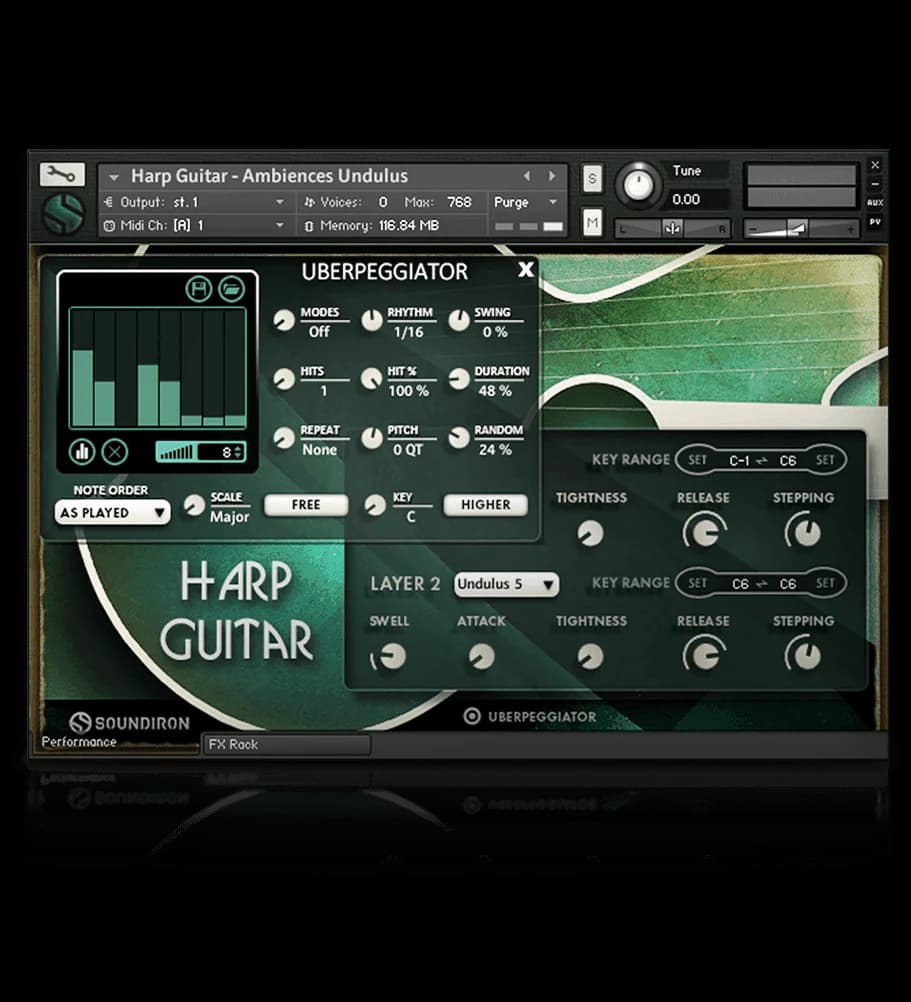The image size is (911, 1002).
Task: Toggle the Mute (M) button
Action: tap(592, 221)
